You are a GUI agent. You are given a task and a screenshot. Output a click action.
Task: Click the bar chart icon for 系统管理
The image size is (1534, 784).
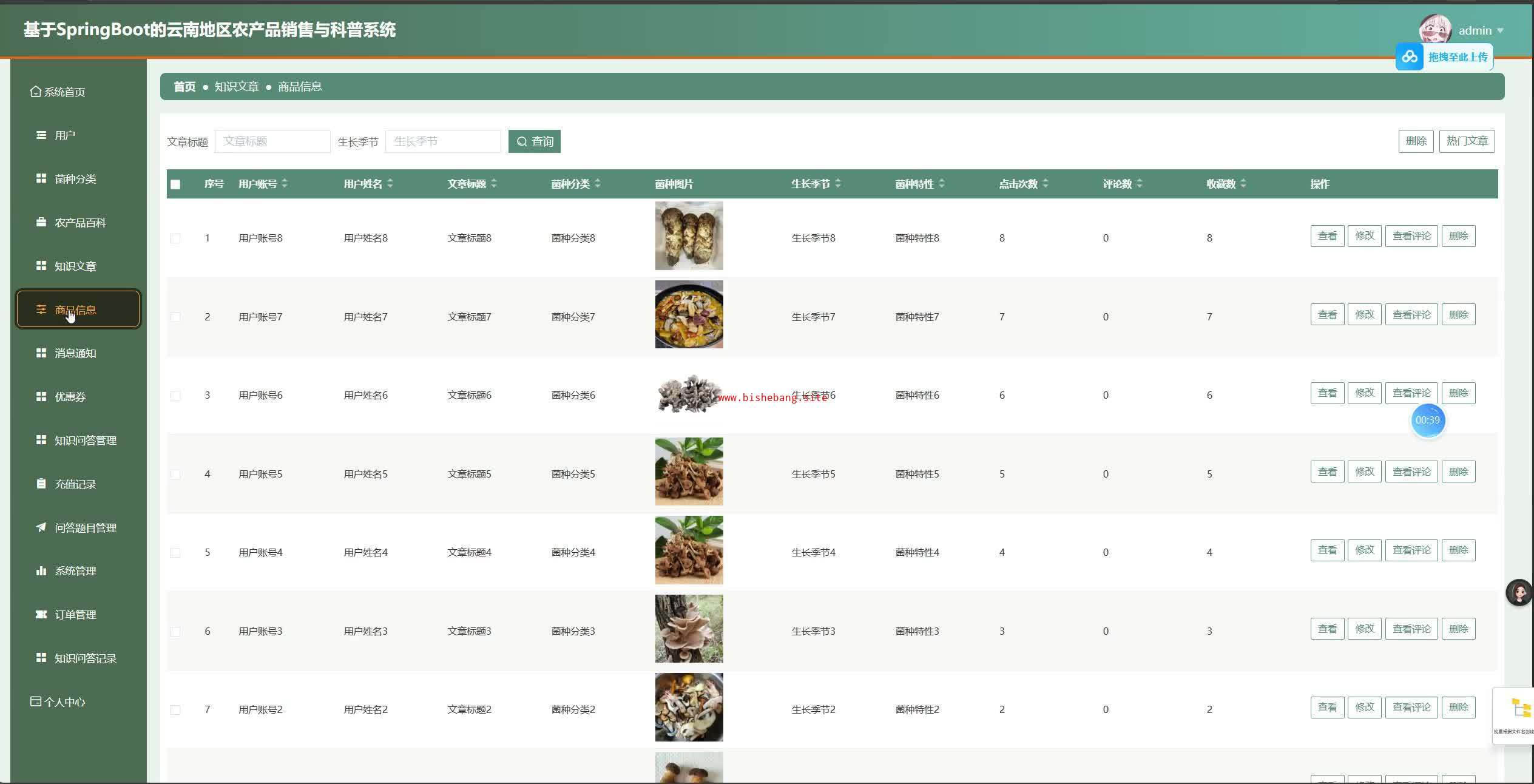click(41, 570)
